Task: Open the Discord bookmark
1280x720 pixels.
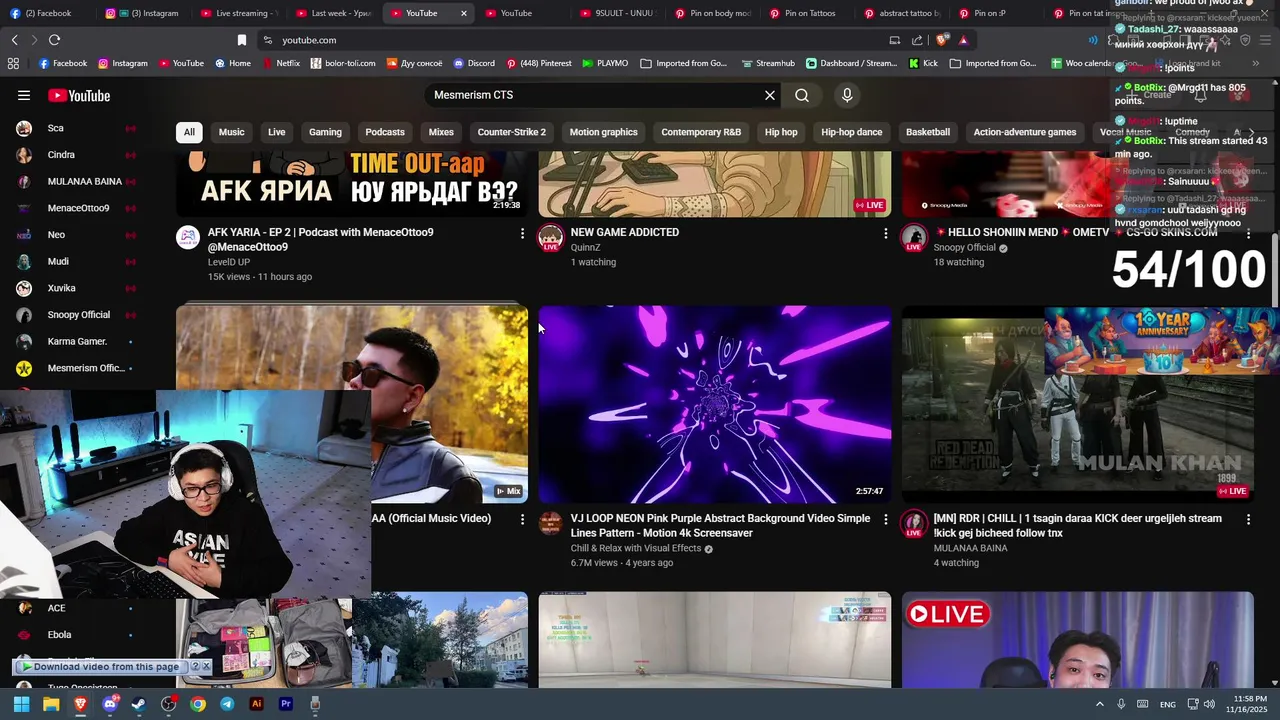Action: 474,63
